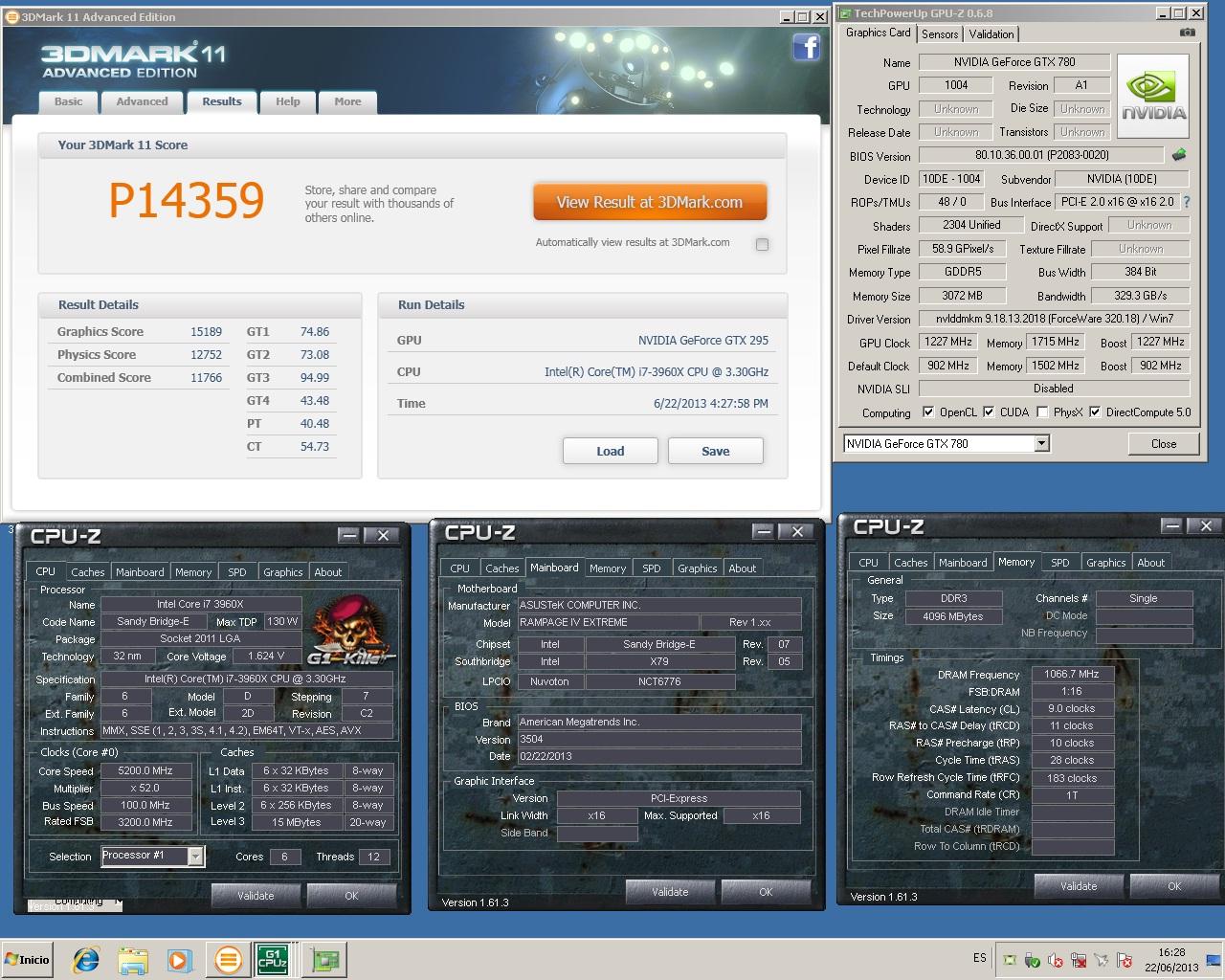
Task: Click the Combined Score value 11766
Action: click(206, 378)
